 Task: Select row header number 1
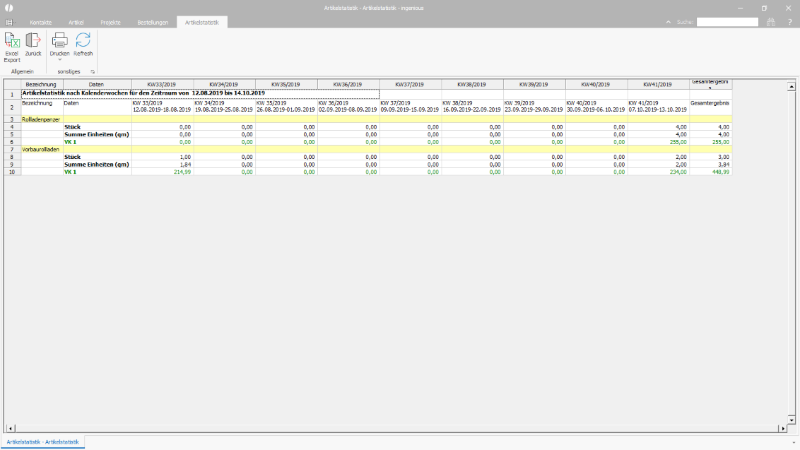point(12,94)
